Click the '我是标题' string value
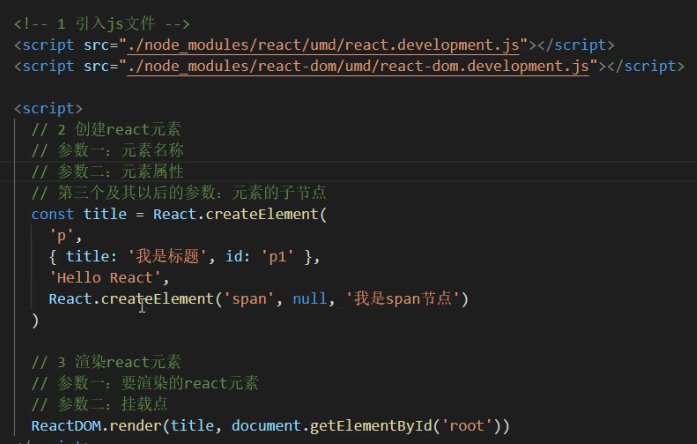Image resolution: width=697 pixels, height=444 pixels. coord(167,257)
